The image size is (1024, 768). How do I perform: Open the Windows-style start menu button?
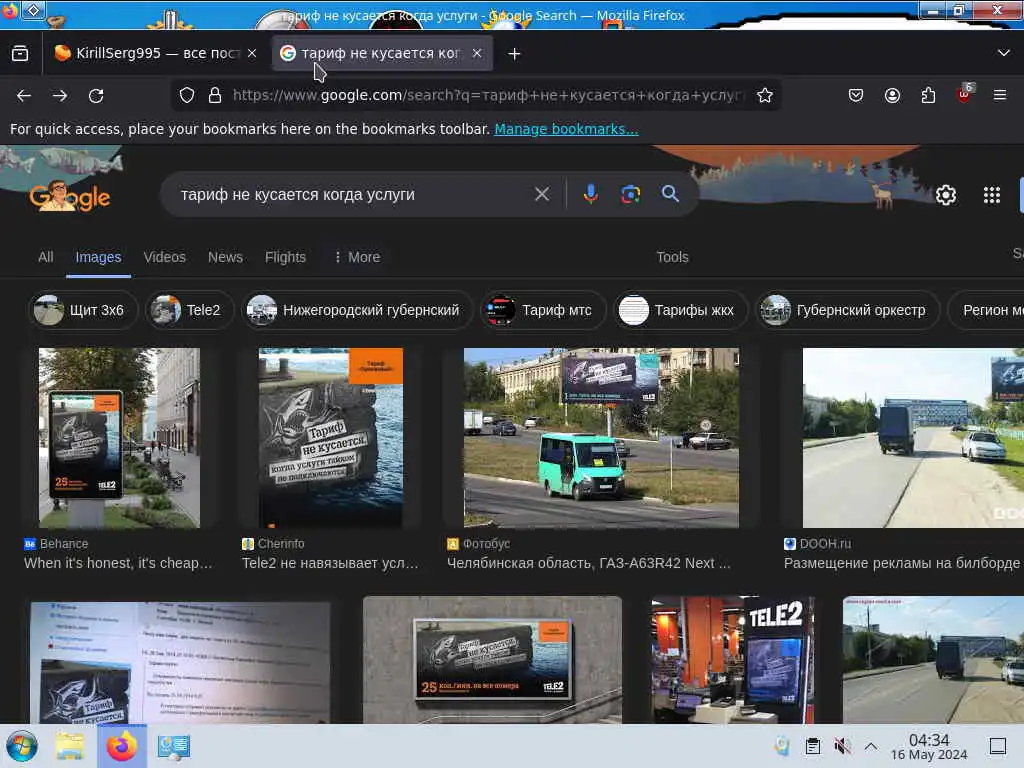(22, 746)
